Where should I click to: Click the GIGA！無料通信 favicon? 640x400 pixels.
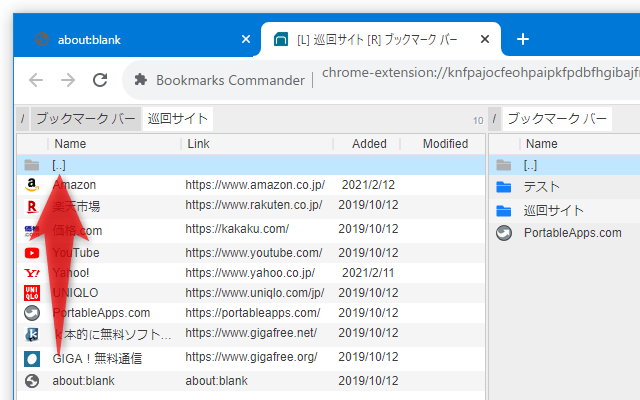coord(32,359)
